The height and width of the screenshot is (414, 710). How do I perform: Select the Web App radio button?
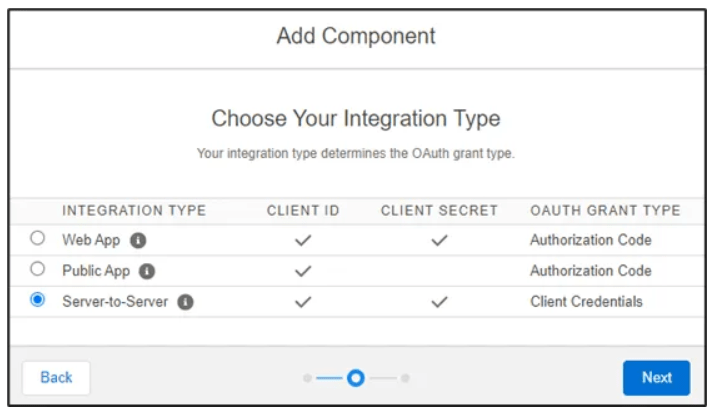38,239
